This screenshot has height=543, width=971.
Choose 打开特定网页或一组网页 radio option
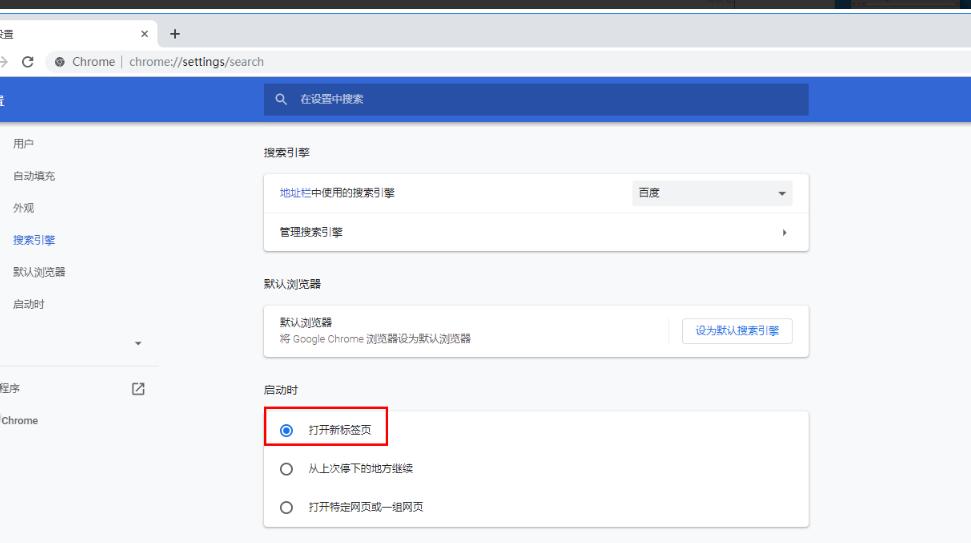pos(287,508)
